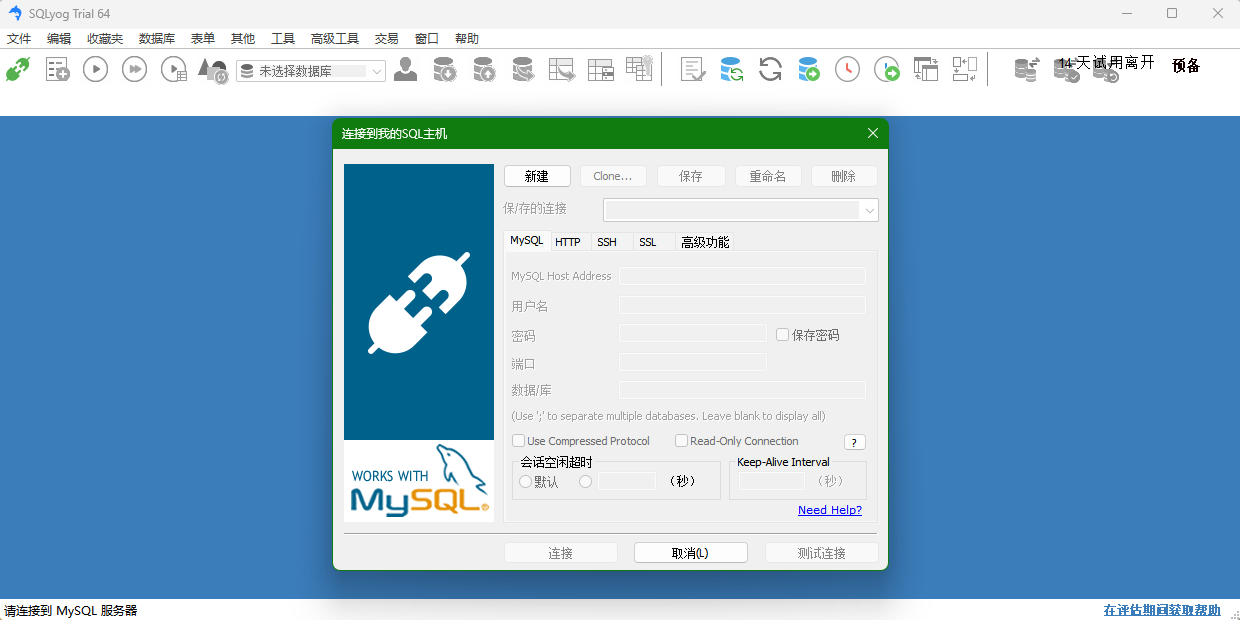Click the gray refresh arrows icon

pyautogui.click(x=770, y=69)
